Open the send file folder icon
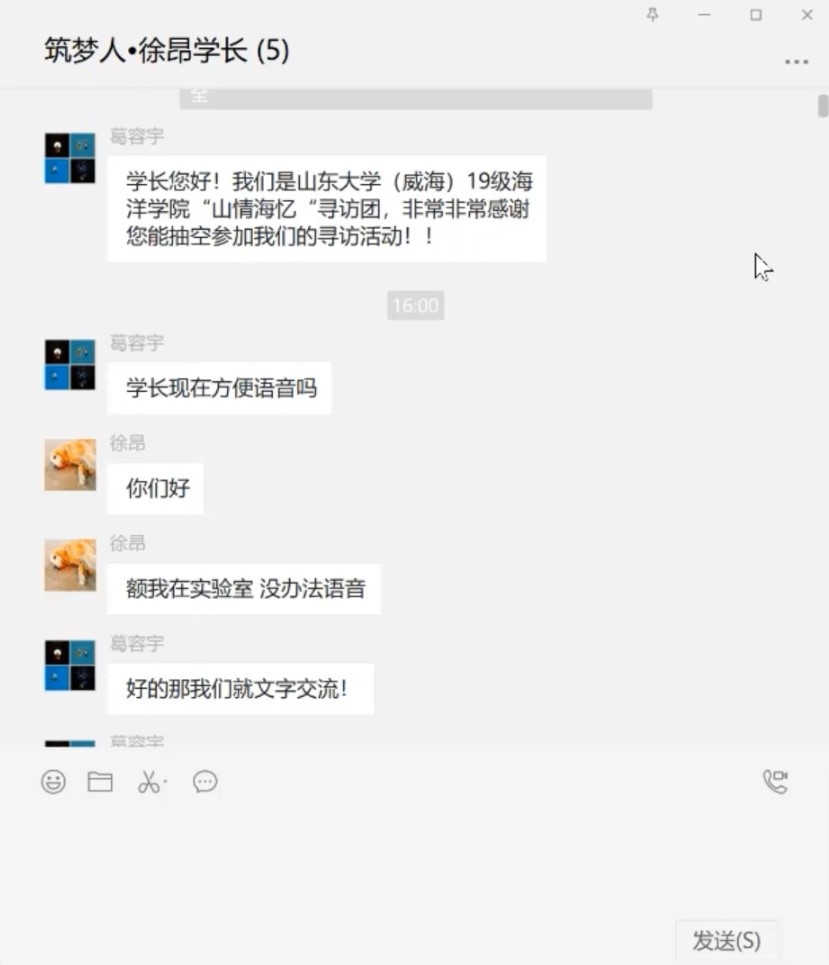The image size is (829, 965). [x=100, y=782]
